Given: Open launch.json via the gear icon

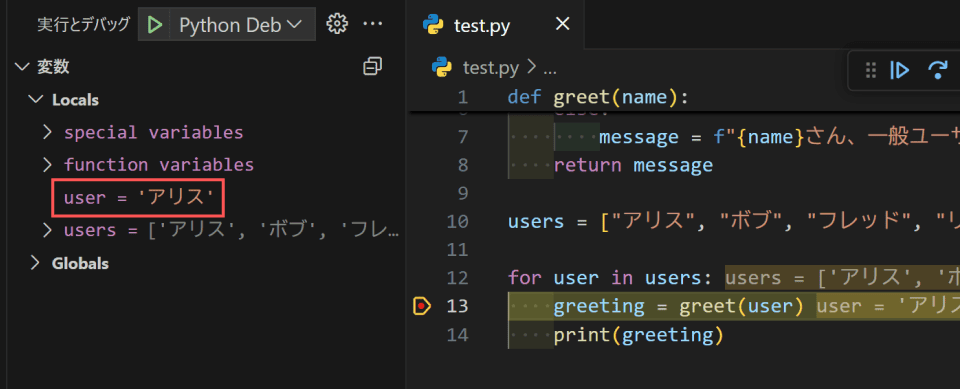Looking at the screenshot, I should (337, 24).
